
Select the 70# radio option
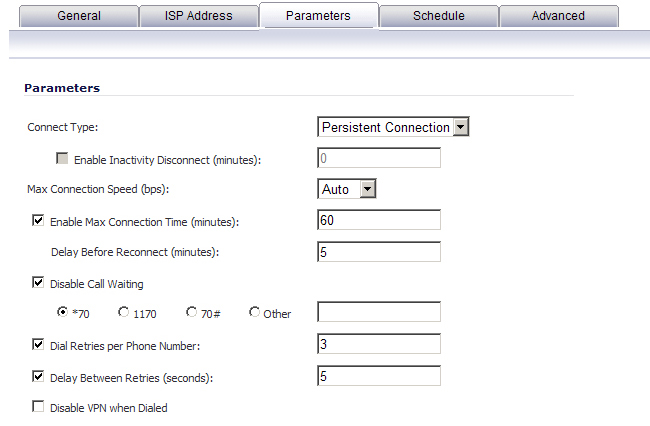(x=191, y=312)
